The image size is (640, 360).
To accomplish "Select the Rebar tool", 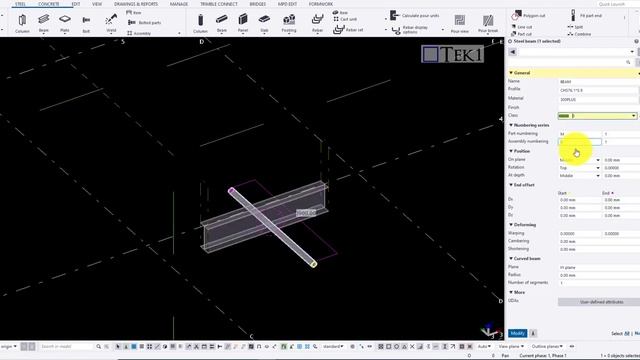I will [x=317, y=23].
